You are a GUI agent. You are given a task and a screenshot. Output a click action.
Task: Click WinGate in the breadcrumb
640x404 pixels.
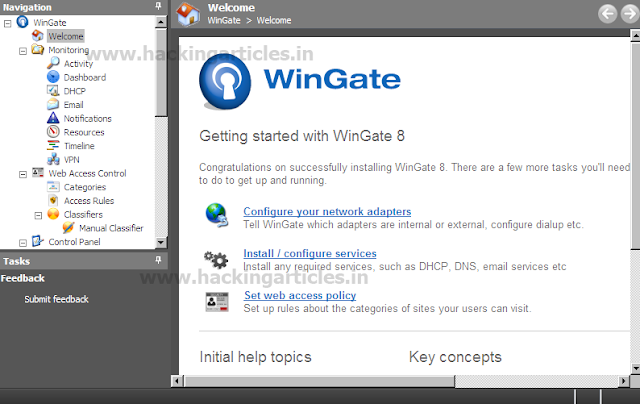tap(224, 20)
